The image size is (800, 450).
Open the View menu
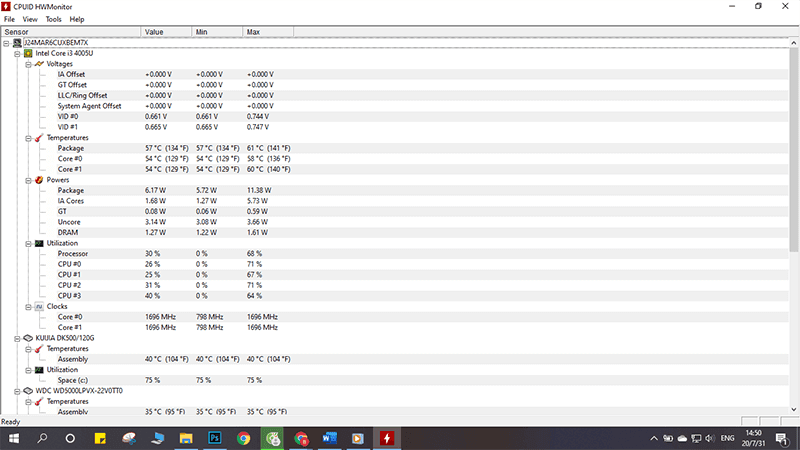point(30,19)
